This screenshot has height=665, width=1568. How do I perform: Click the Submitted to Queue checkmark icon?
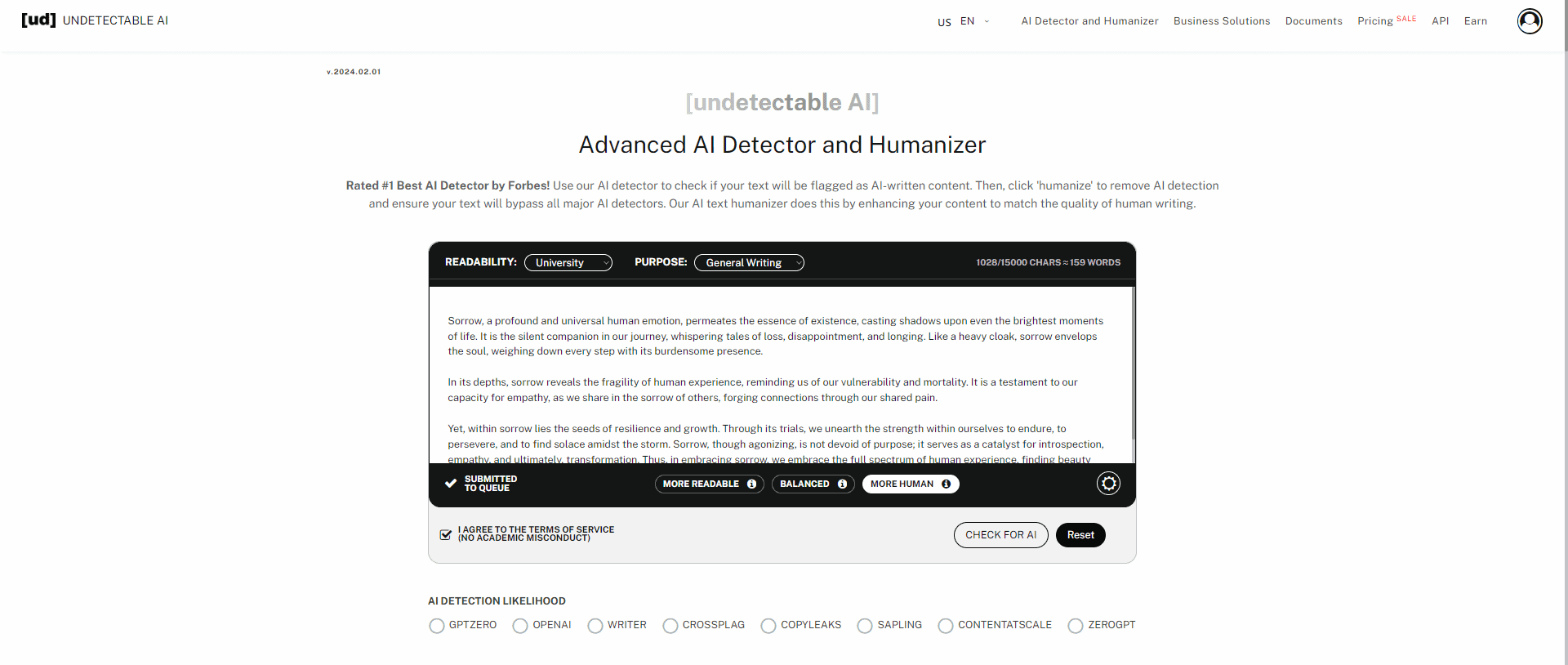pos(451,484)
